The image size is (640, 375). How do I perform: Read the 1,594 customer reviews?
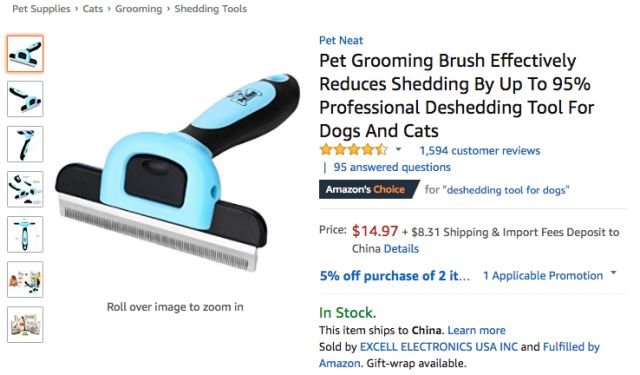click(x=480, y=151)
